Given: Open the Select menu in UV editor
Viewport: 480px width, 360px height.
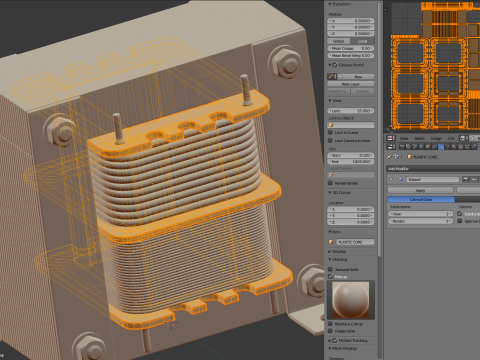Looking at the screenshot, I should click(420, 138).
